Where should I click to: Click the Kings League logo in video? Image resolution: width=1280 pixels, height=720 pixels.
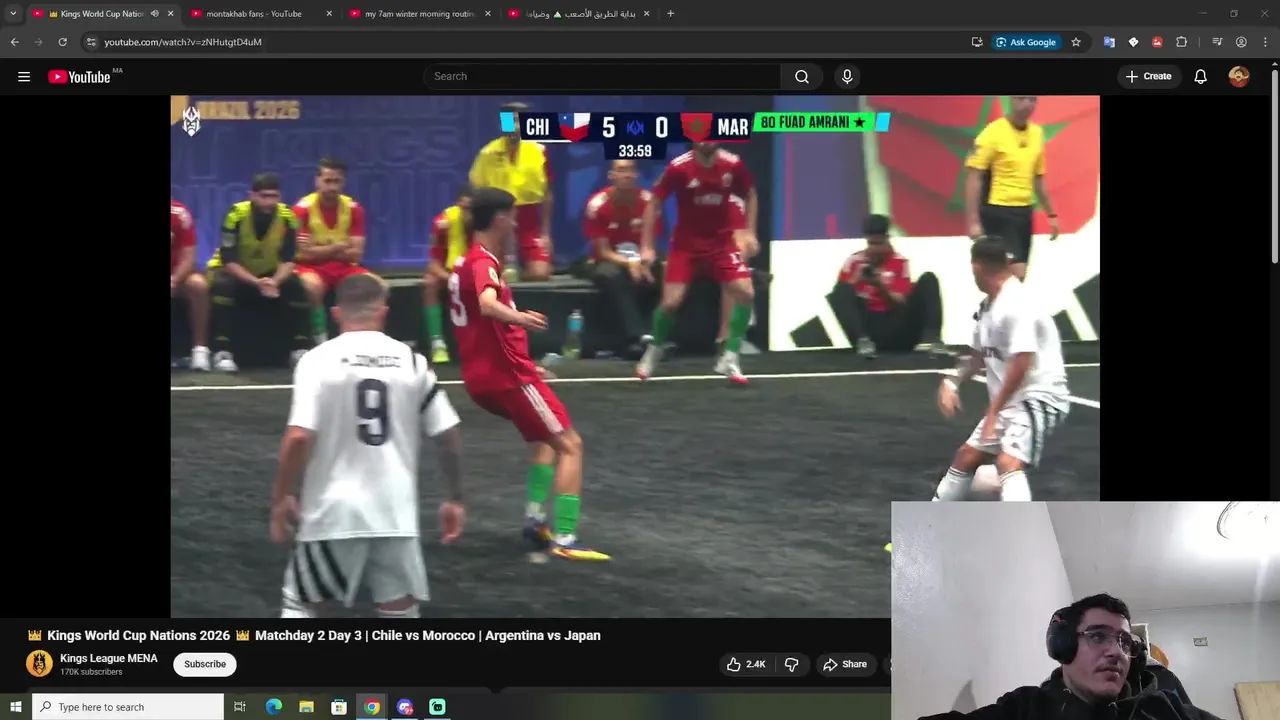191,121
